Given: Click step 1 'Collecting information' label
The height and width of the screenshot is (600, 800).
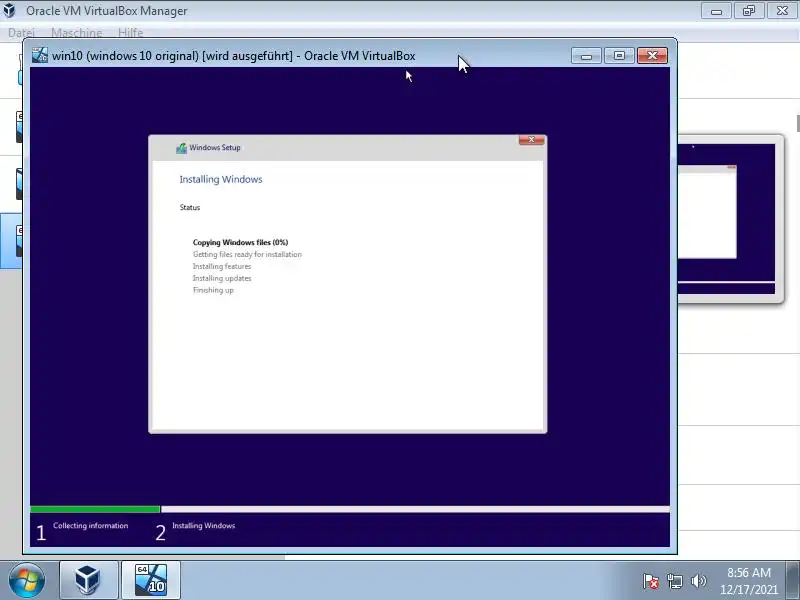Looking at the screenshot, I should 90,526.
